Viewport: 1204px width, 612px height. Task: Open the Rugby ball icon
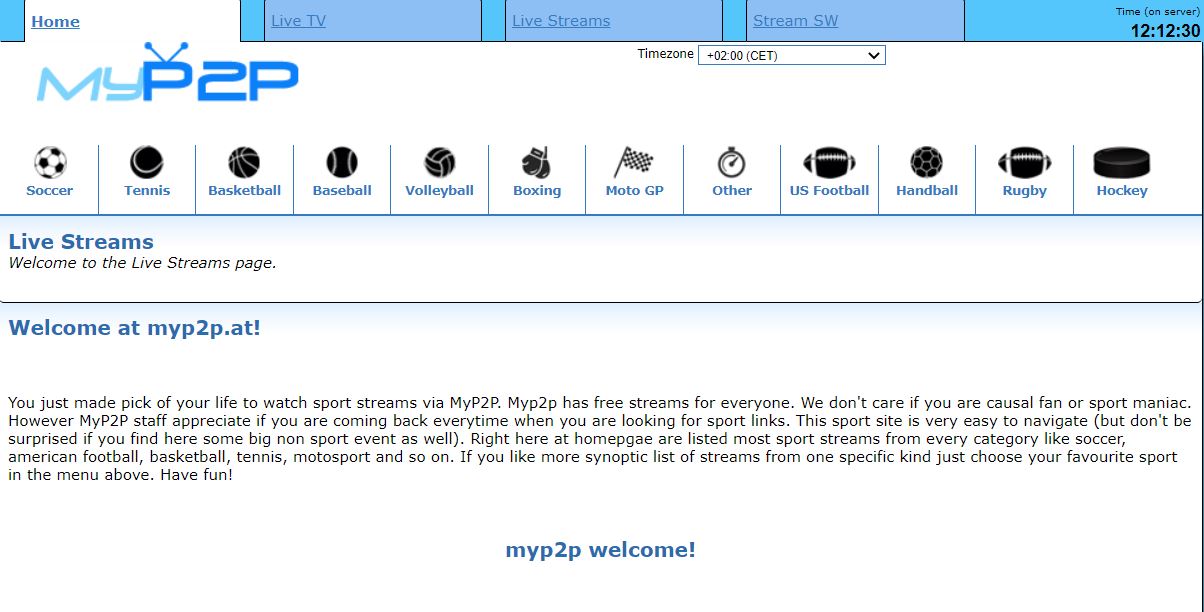[x=1025, y=162]
